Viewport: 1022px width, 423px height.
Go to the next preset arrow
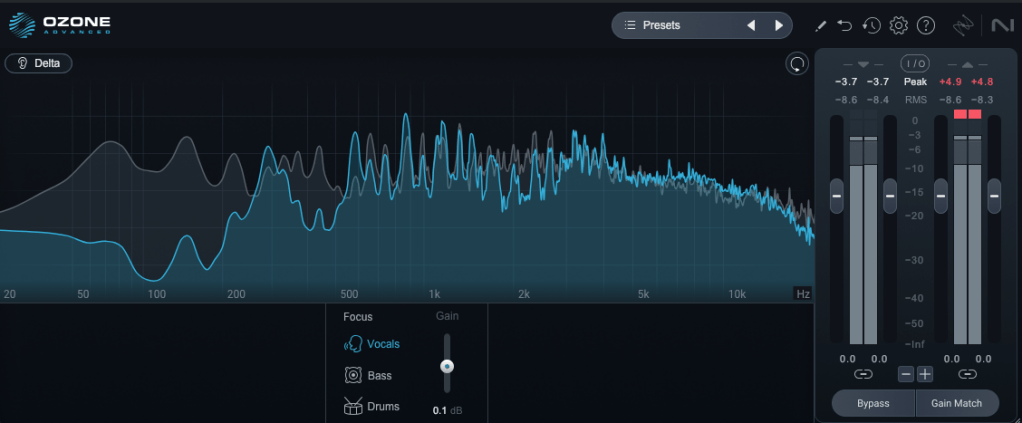point(778,25)
